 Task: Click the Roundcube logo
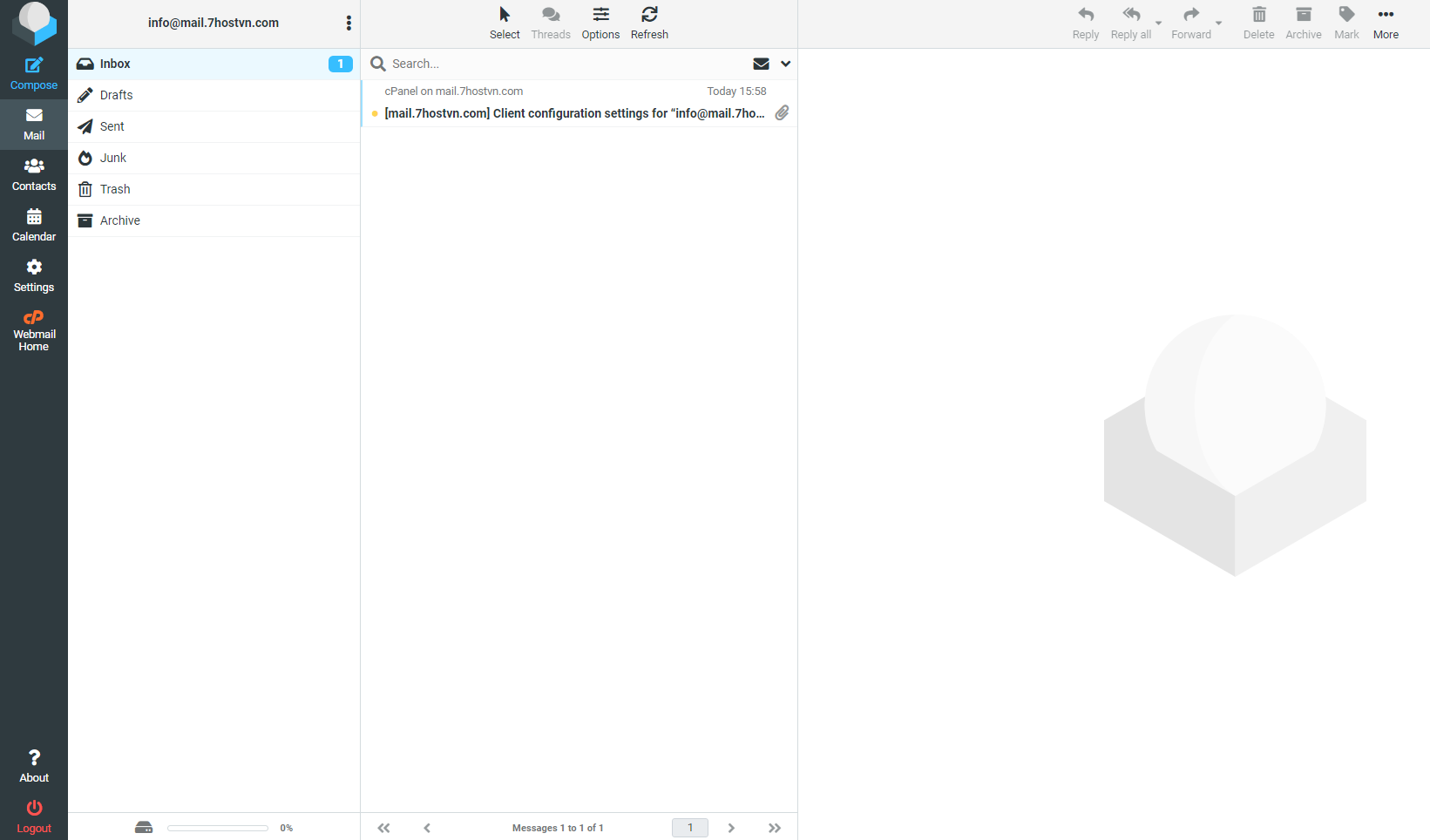34,24
